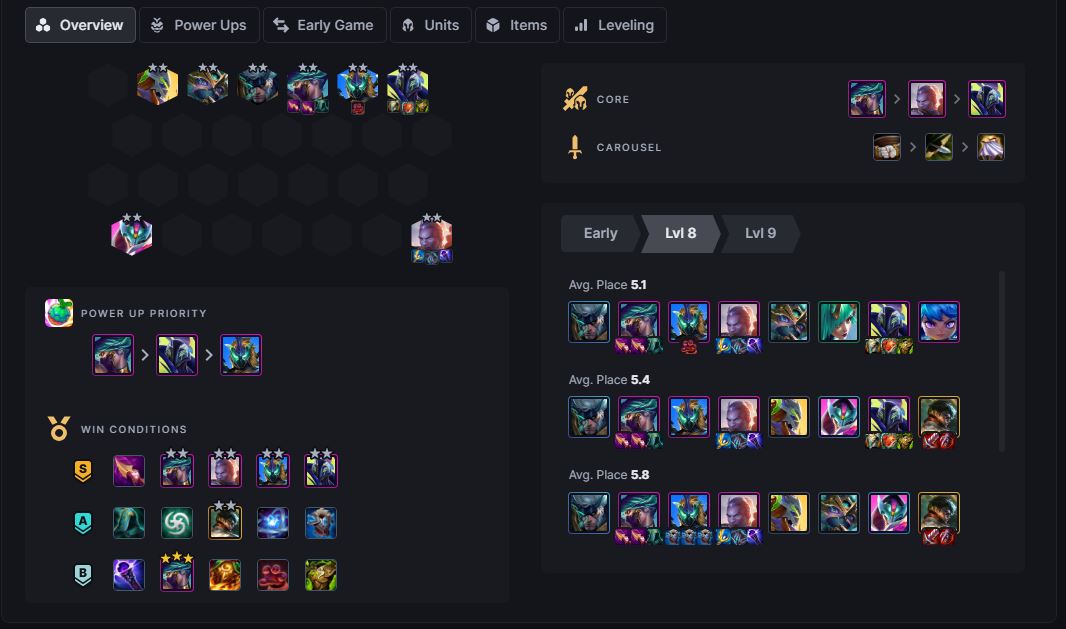The image size is (1066, 629).
Task: Go to the Leveling tab
Action: (x=615, y=25)
